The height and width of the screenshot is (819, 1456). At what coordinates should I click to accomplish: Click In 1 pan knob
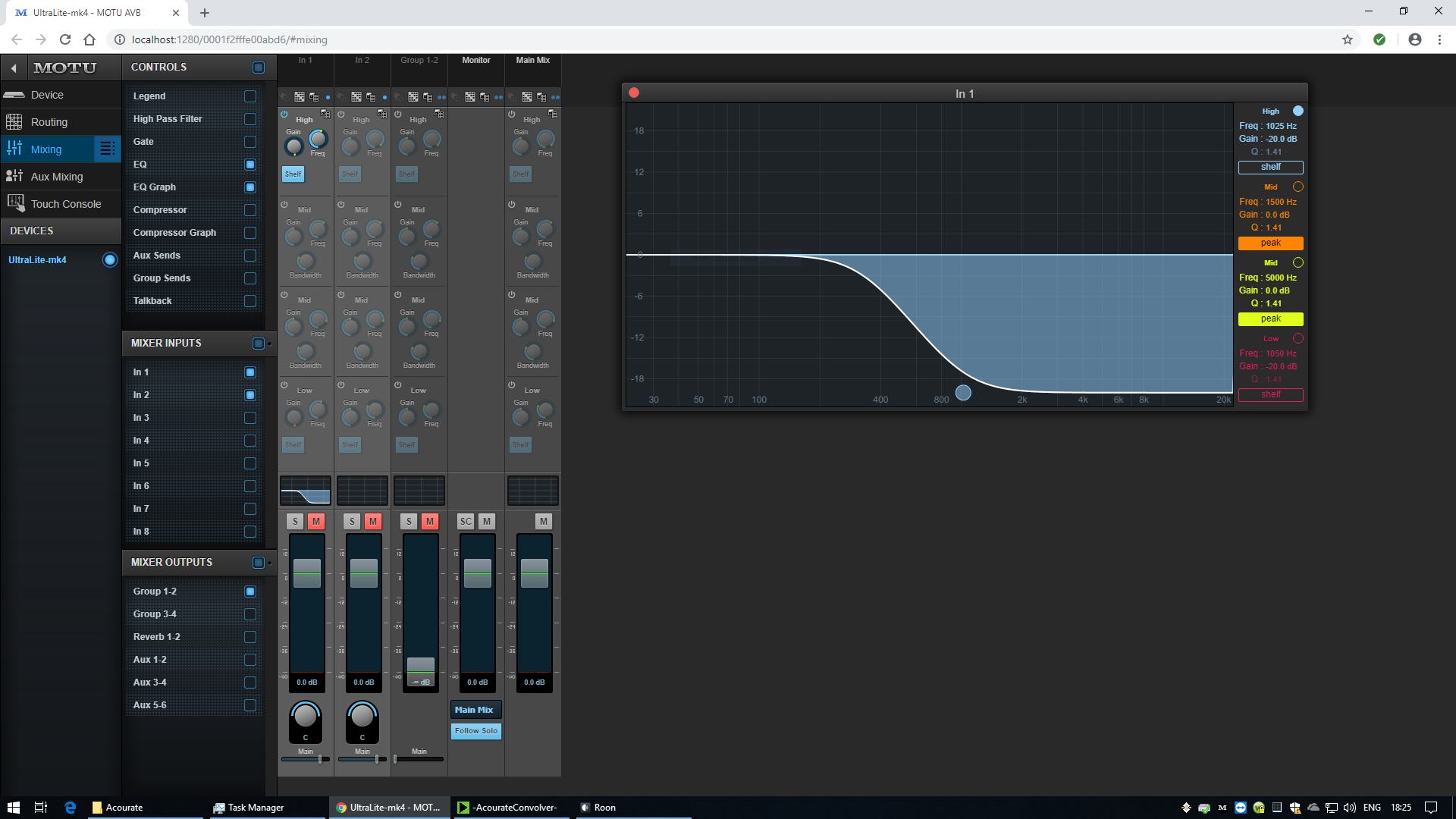(306, 715)
